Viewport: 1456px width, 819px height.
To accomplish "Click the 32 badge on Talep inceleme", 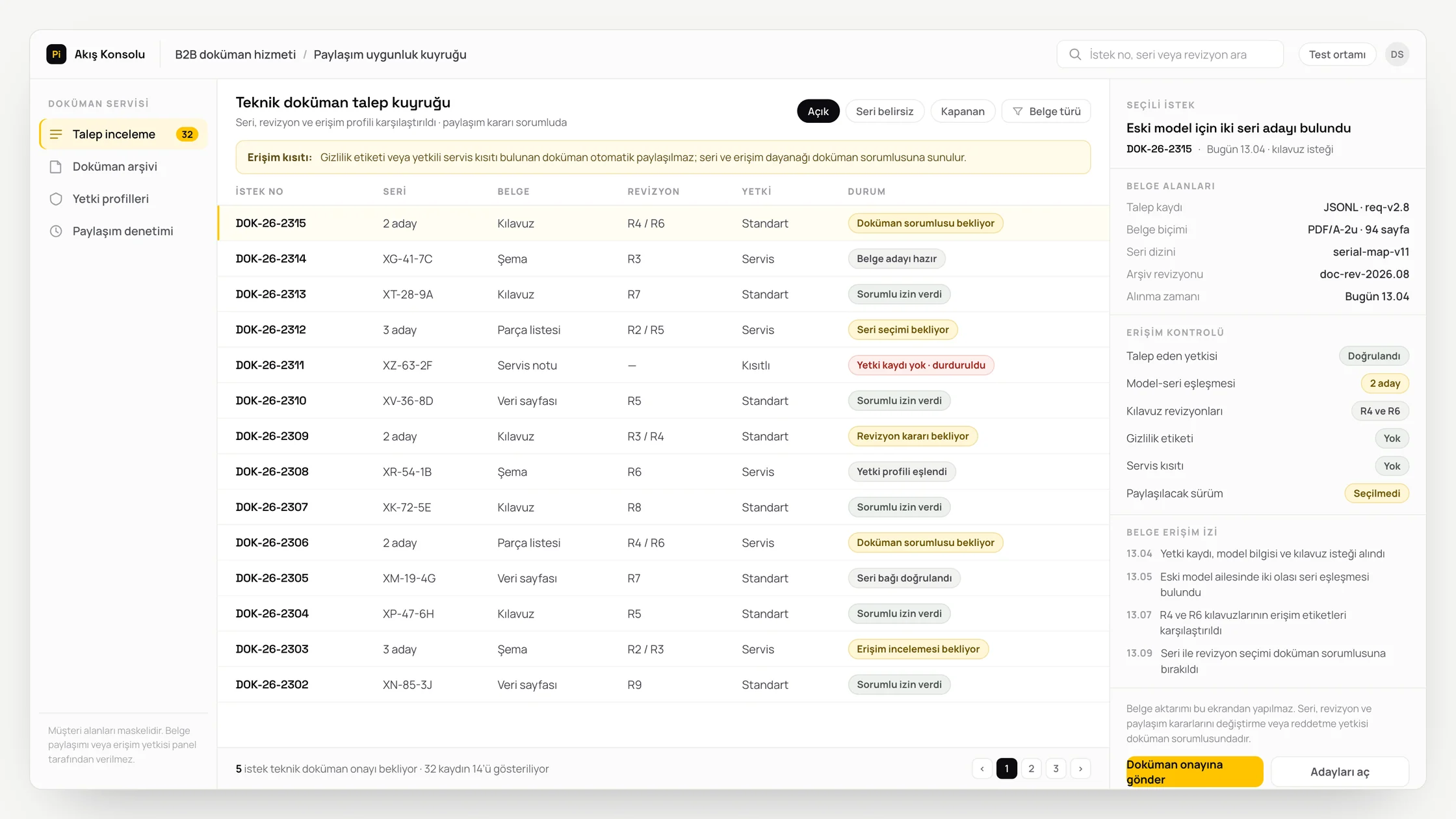I will 187,134.
